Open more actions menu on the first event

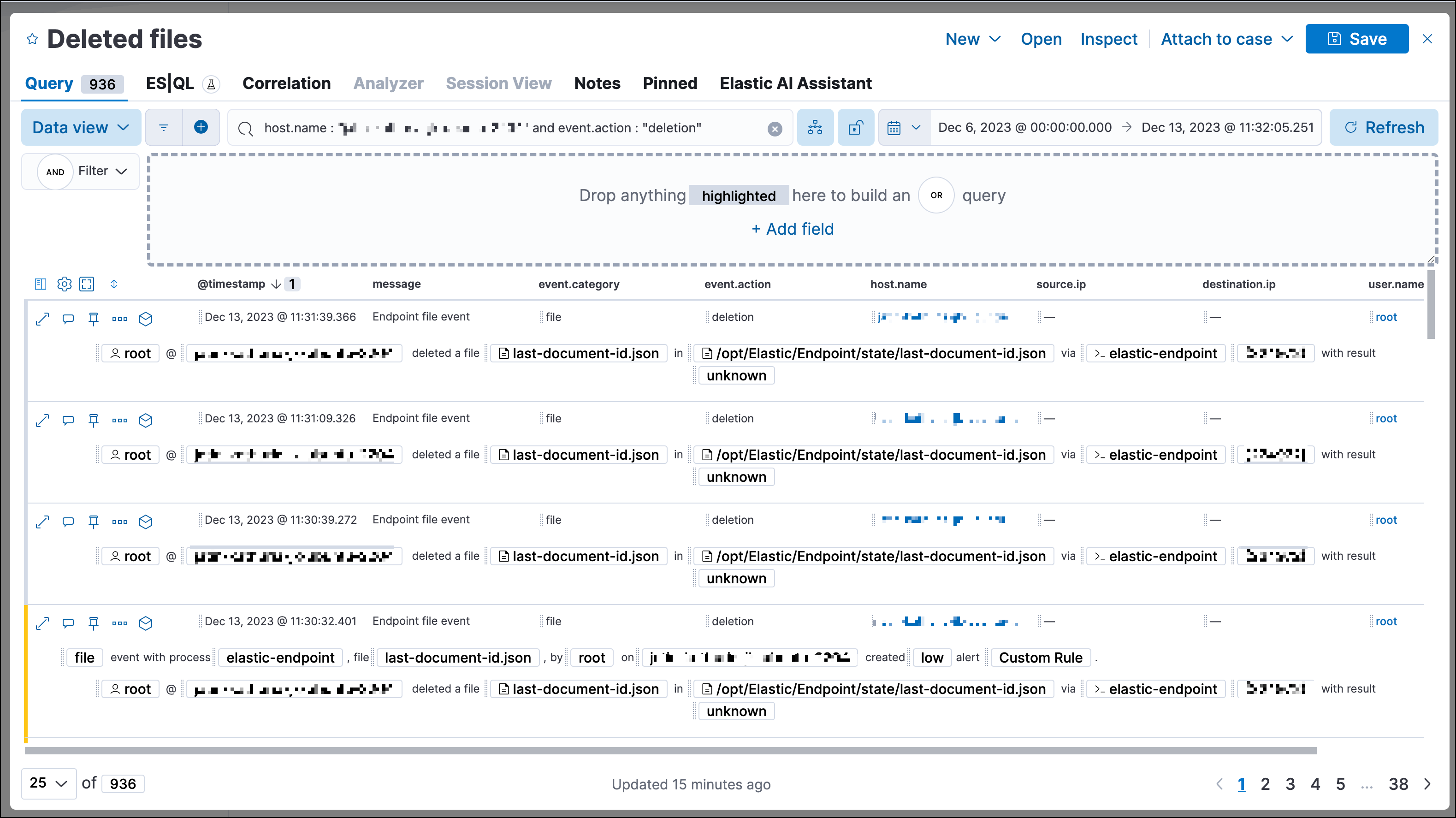point(119,318)
